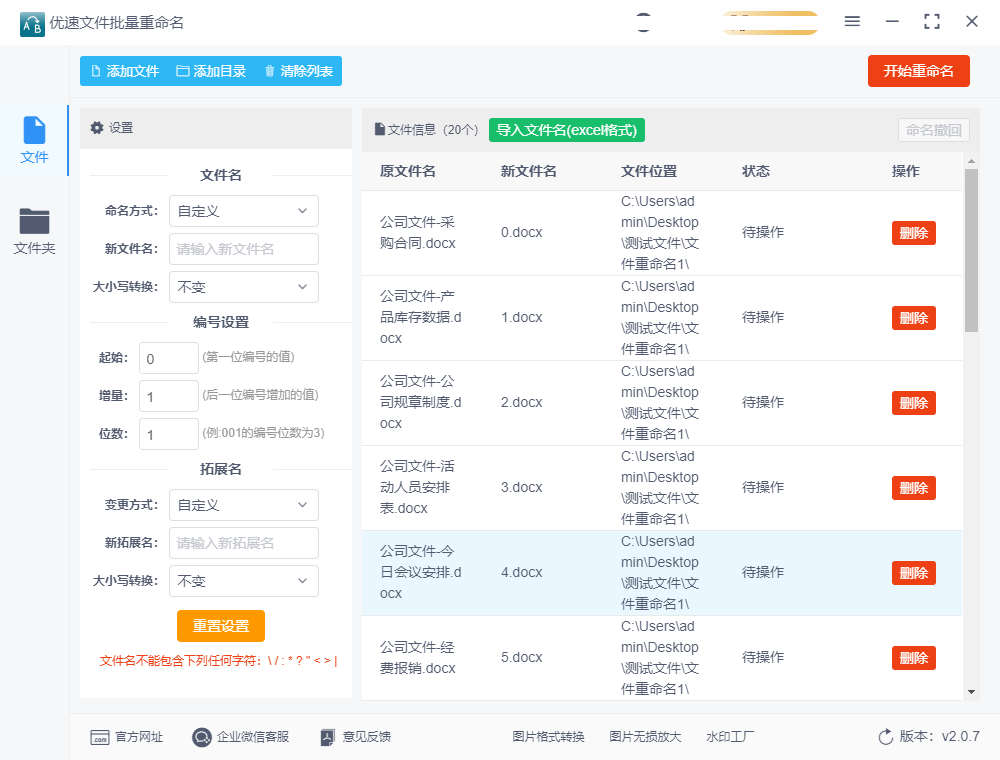1000x760 pixels.
Task: Click scrollbar down arrow of file list
Action: [971, 692]
